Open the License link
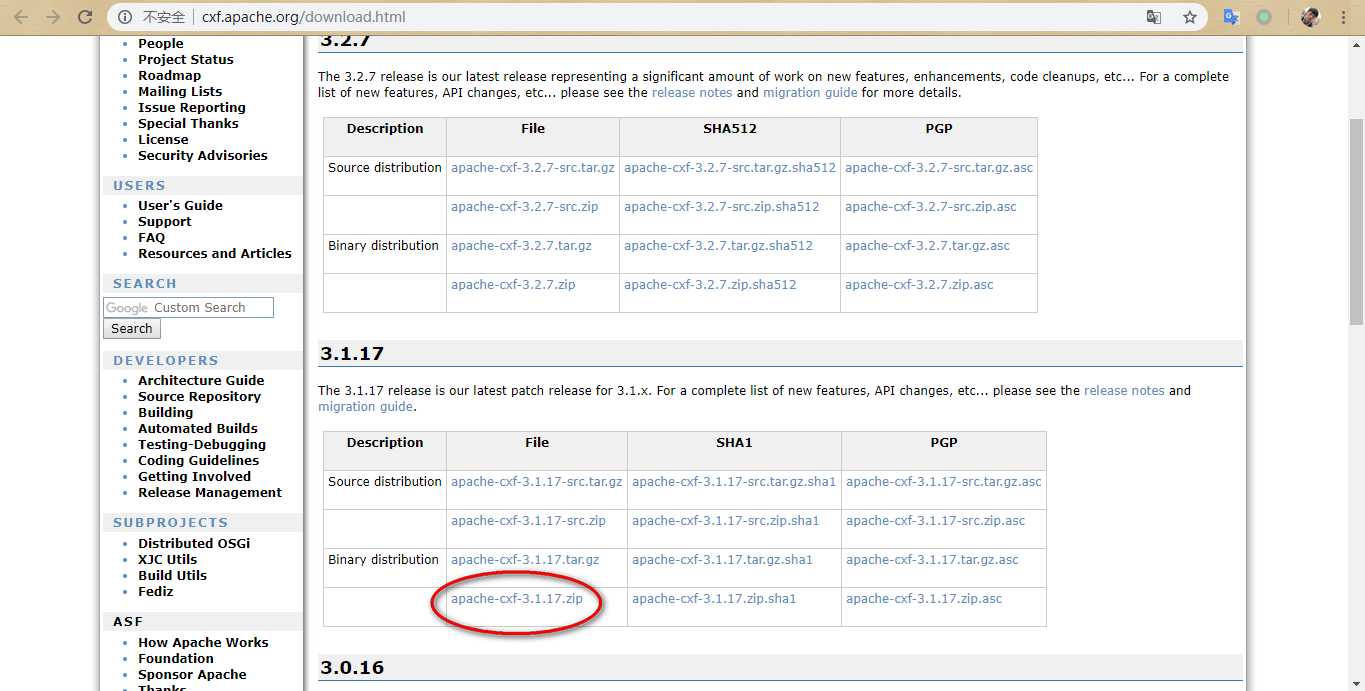This screenshot has width=1365, height=691. (x=163, y=139)
